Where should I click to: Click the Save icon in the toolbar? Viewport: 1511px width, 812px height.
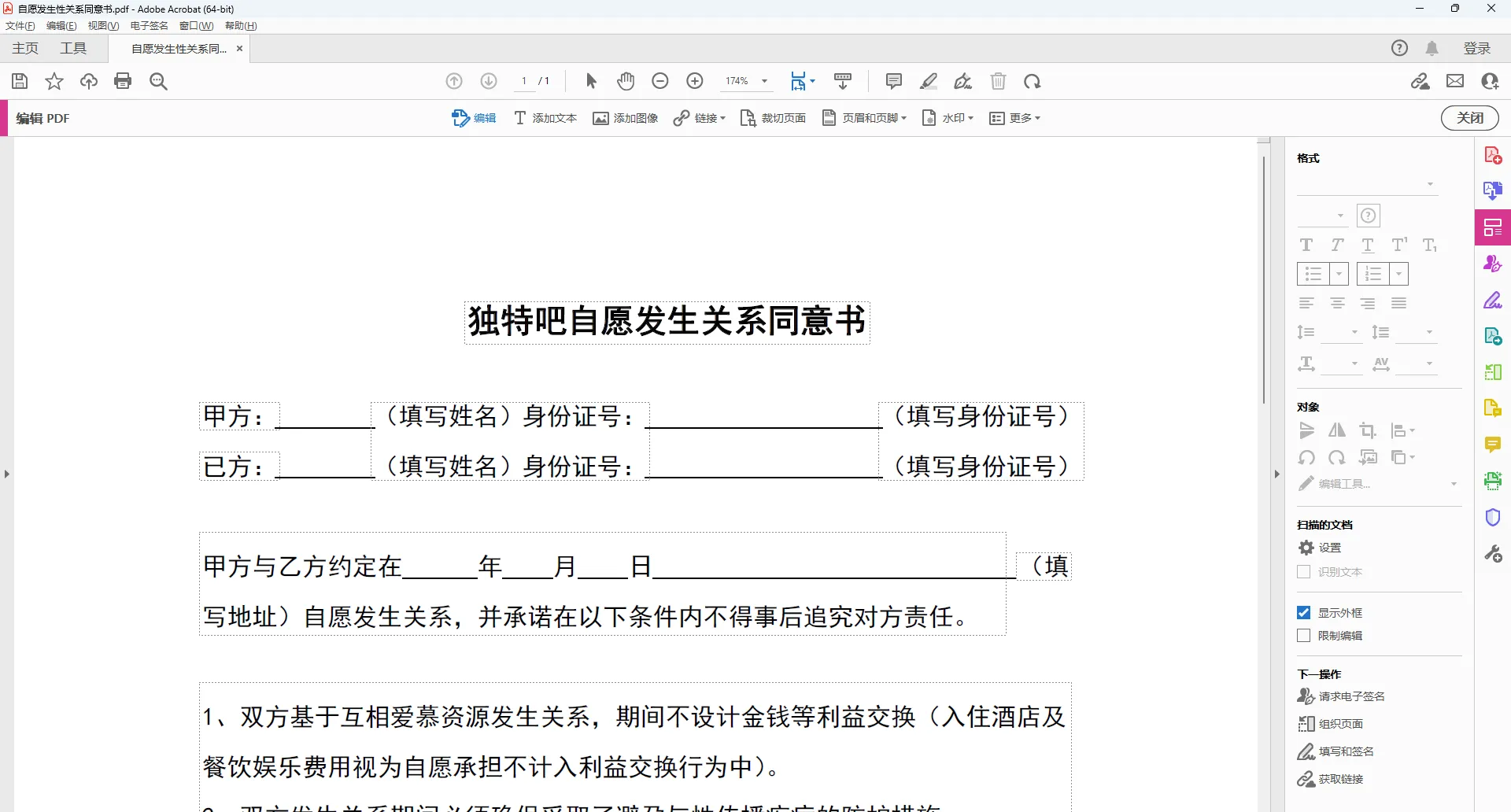pyautogui.click(x=19, y=81)
